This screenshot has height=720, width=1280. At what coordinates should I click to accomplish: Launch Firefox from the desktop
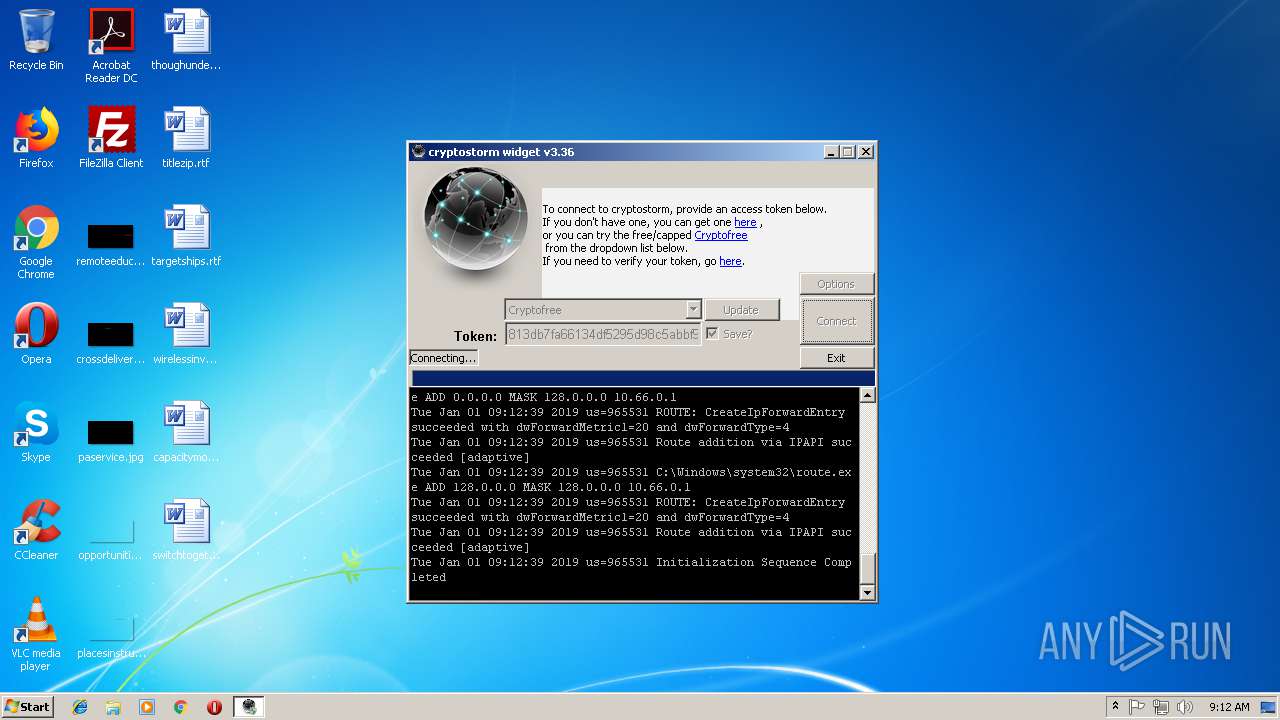(x=36, y=138)
